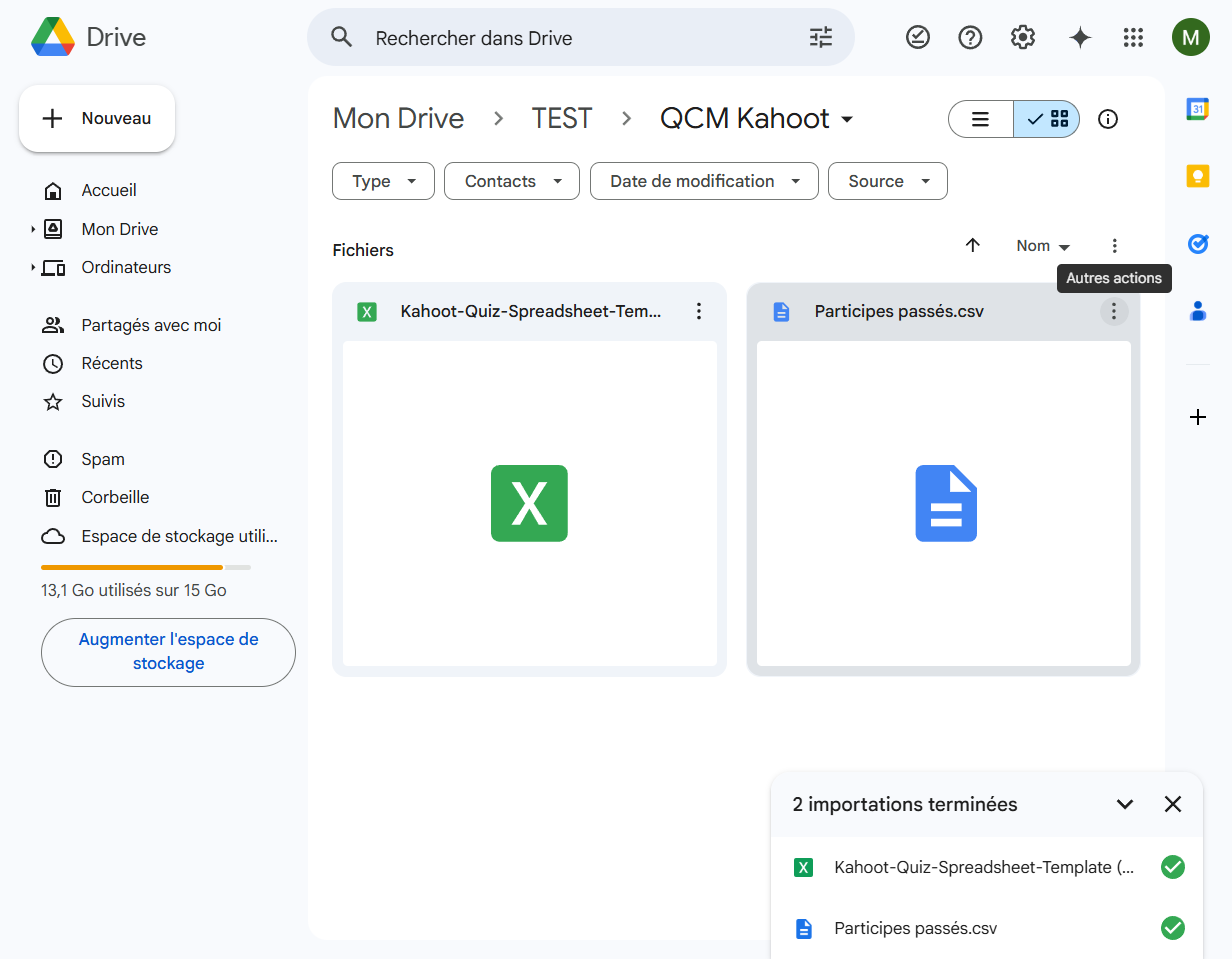
Task: Open Autres actions for Participes passés.csv
Action: 1114,311
